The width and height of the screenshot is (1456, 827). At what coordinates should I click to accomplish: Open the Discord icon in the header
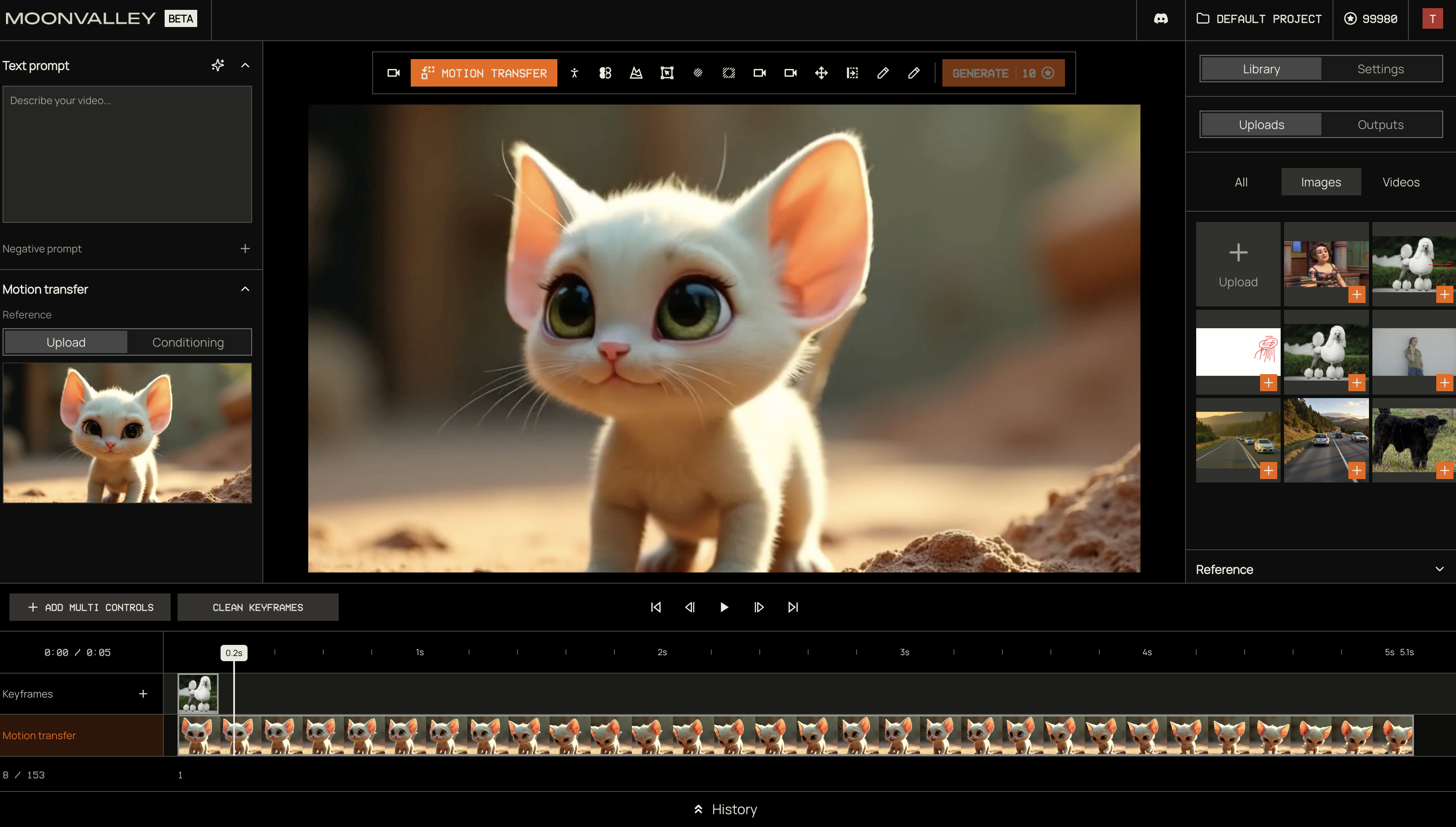[1161, 19]
